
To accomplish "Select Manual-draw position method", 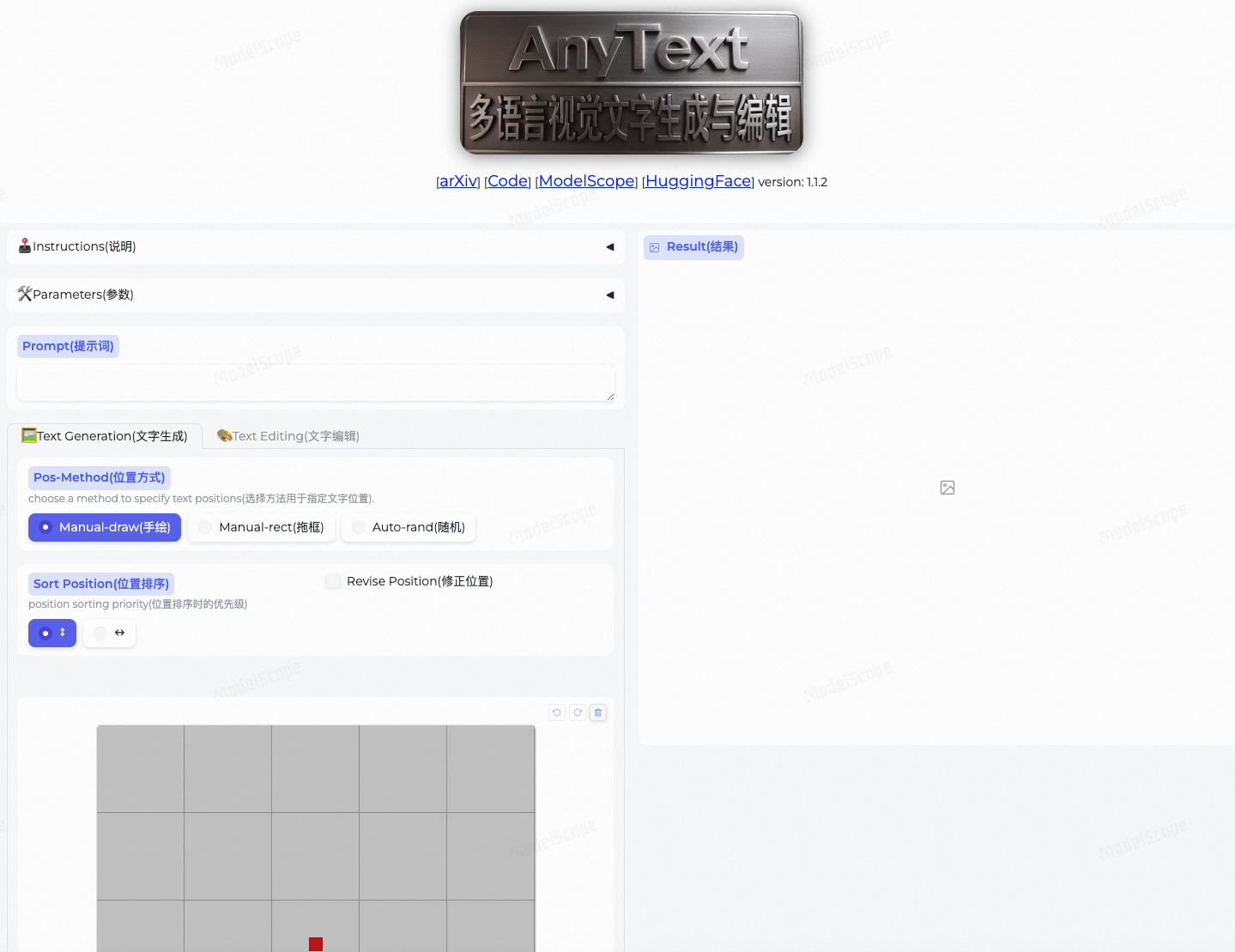I will pos(105,527).
